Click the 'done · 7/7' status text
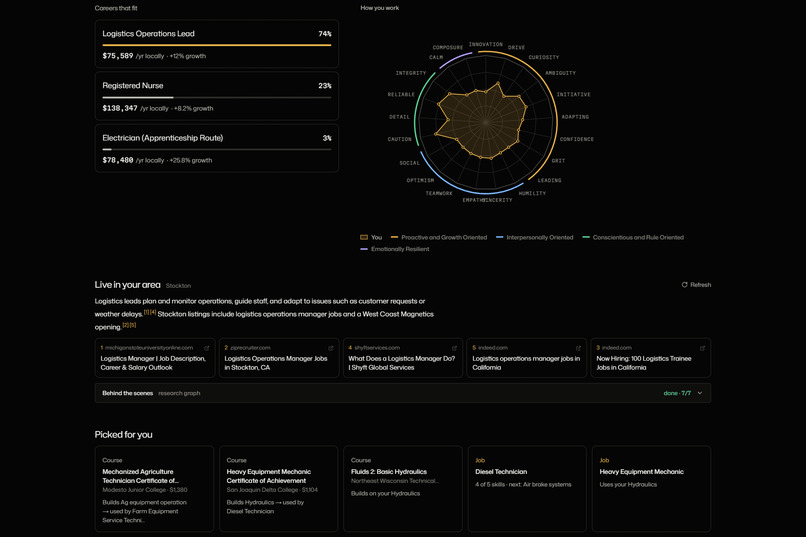 point(677,393)
